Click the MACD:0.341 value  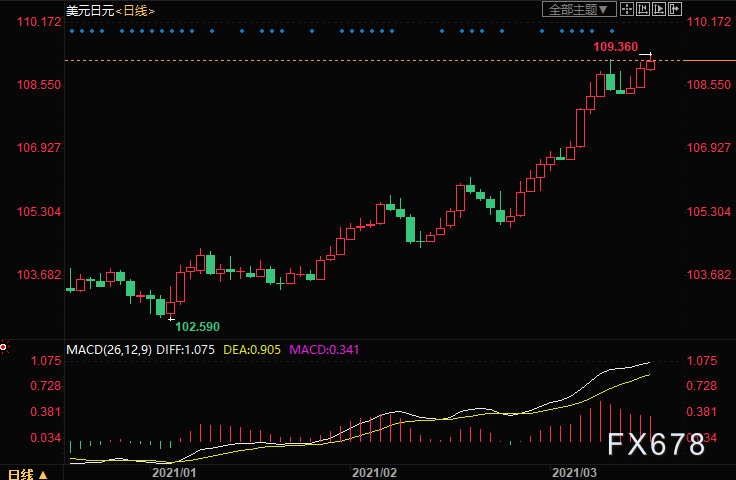(x=324, y=350)
